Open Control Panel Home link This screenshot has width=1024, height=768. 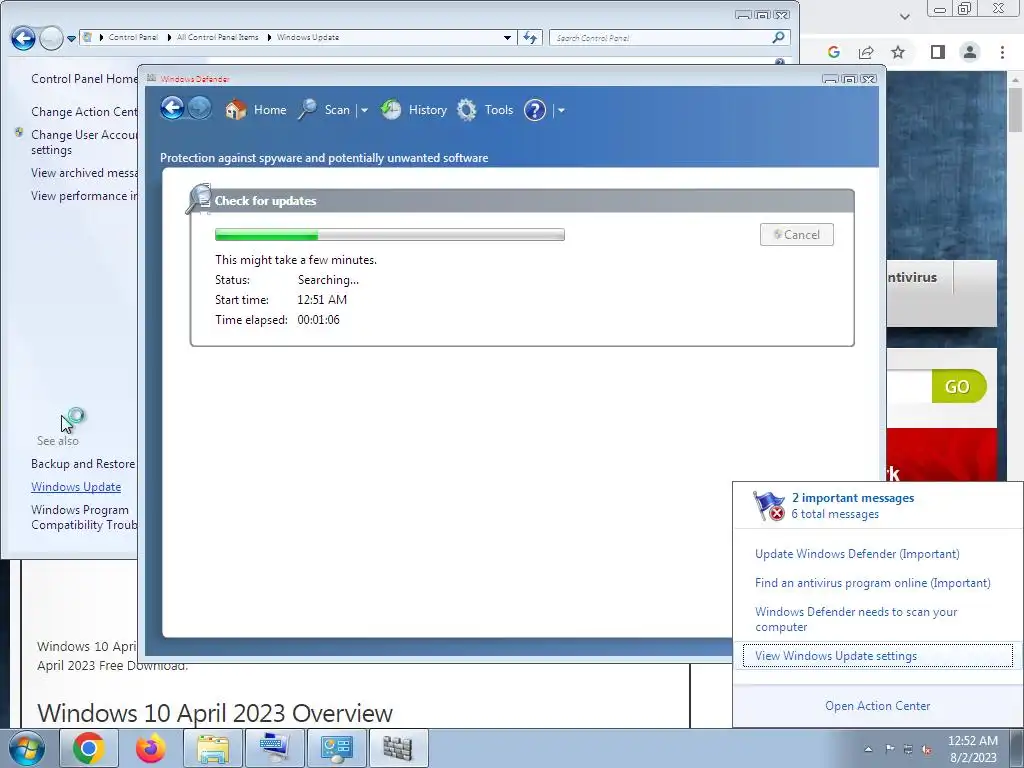84,79
